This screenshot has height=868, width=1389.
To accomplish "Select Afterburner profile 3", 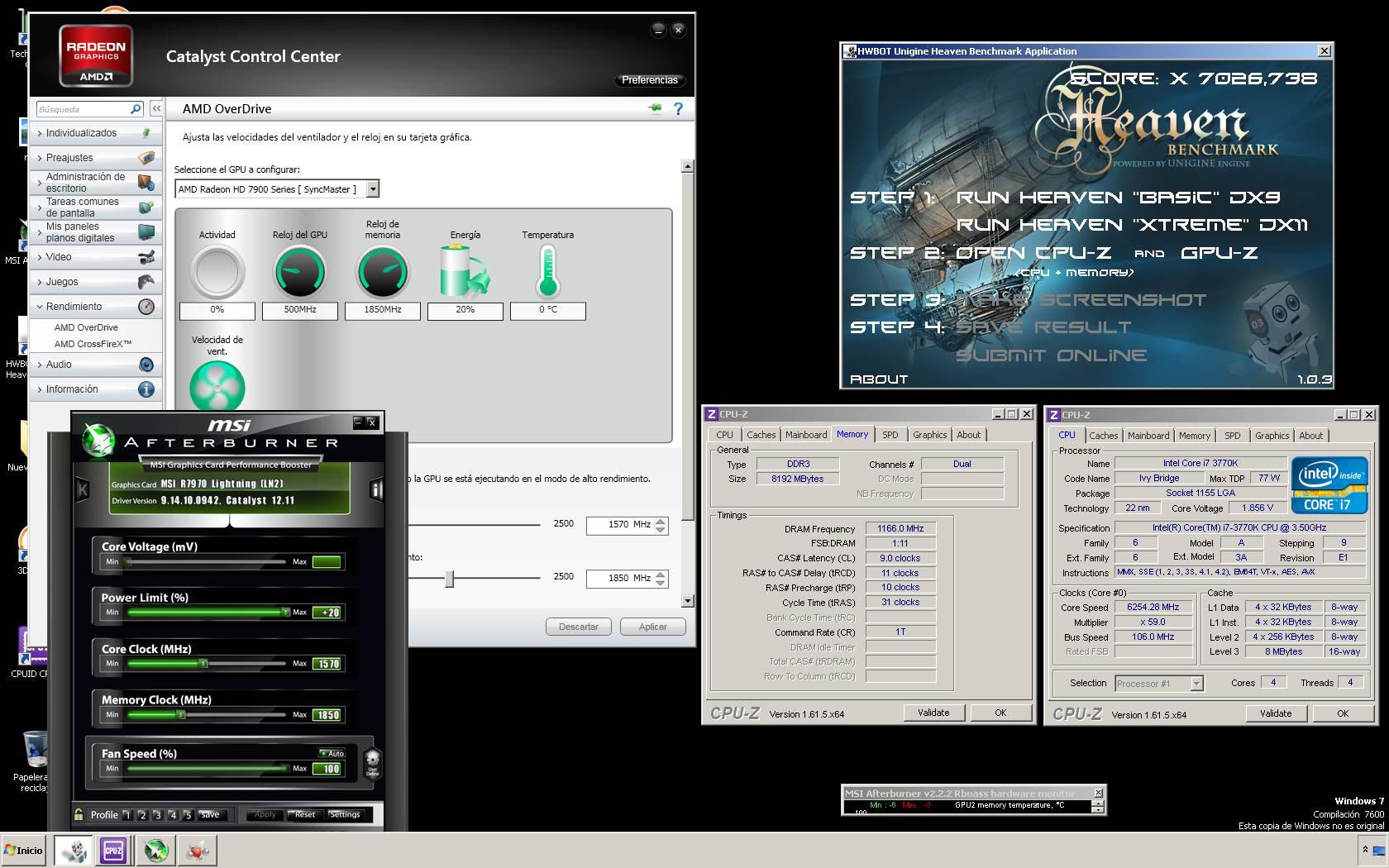I will coord(157,815).
